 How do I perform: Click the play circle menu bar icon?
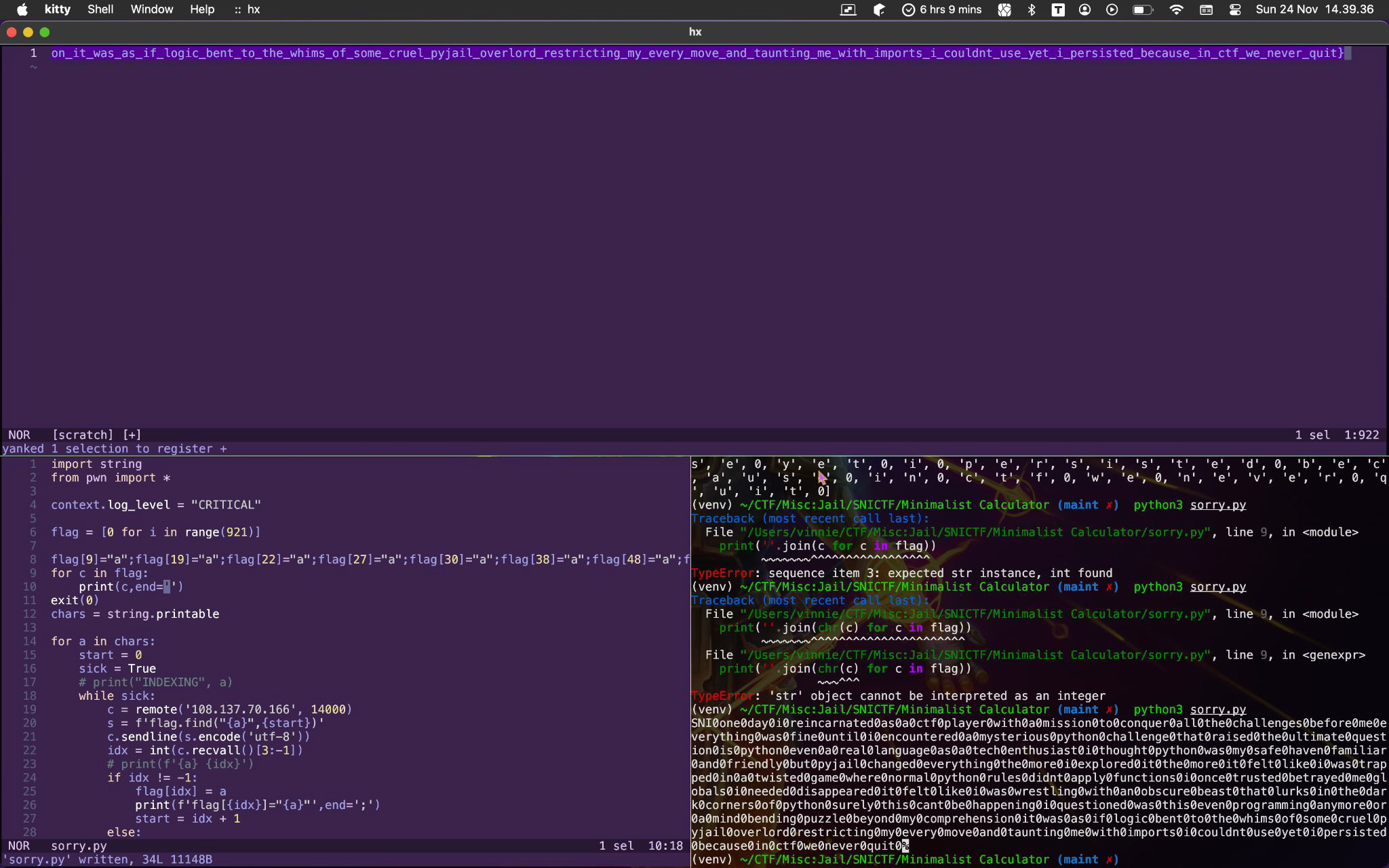(1112, 9)
